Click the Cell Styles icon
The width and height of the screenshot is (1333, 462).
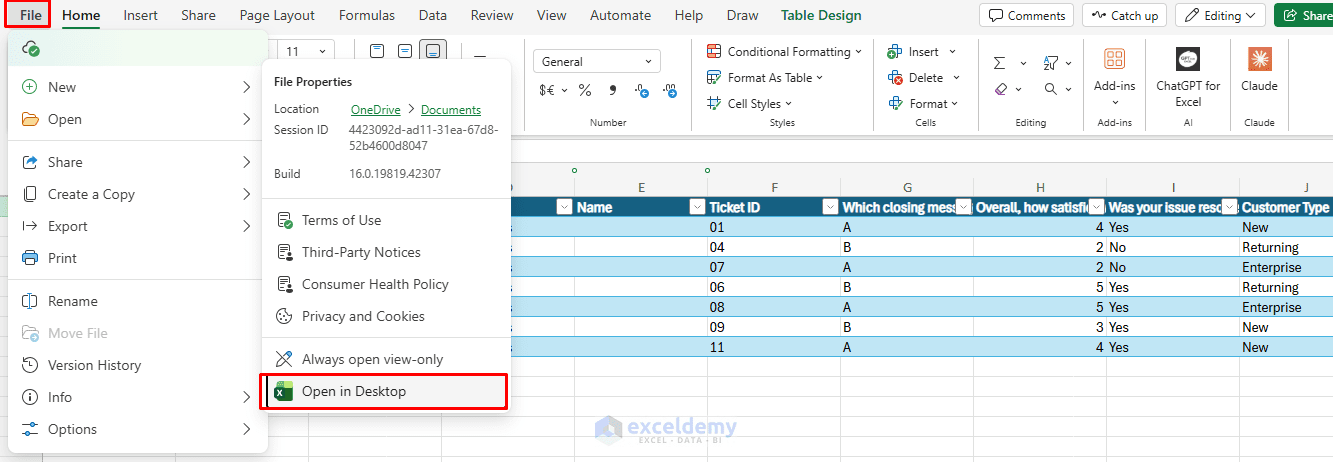(x=714, y=103)
